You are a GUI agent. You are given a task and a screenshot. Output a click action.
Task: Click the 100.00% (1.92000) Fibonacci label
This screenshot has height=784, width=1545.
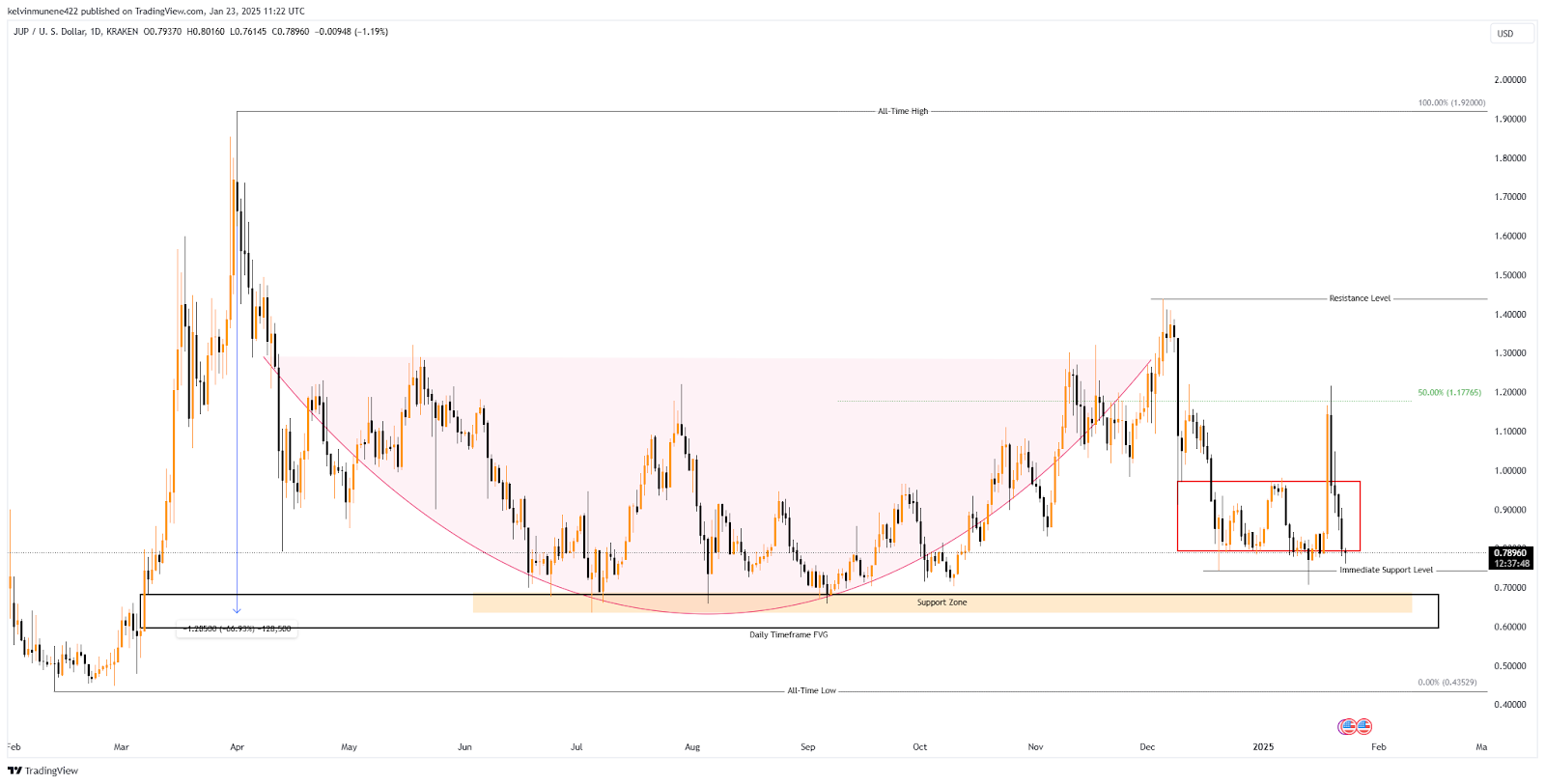pos(1451,102)
